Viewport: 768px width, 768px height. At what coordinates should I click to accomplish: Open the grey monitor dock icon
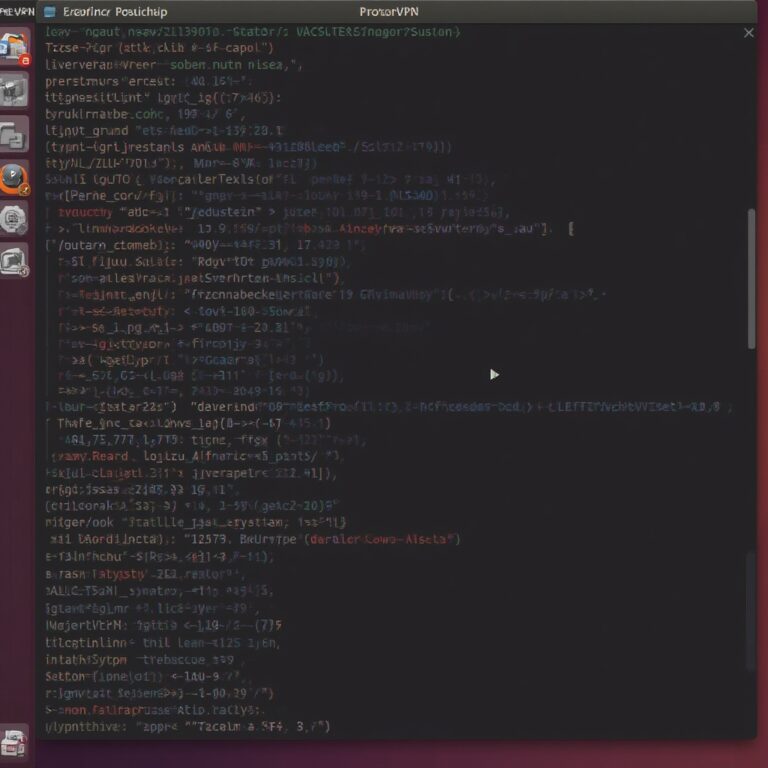[14, 262]
